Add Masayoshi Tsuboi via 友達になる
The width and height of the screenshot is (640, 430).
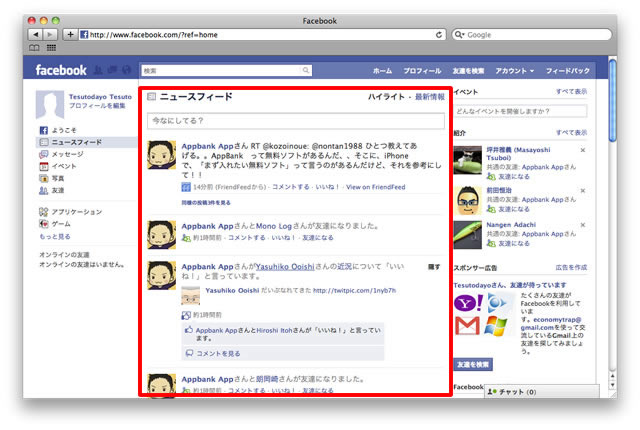tap(513, 177)
